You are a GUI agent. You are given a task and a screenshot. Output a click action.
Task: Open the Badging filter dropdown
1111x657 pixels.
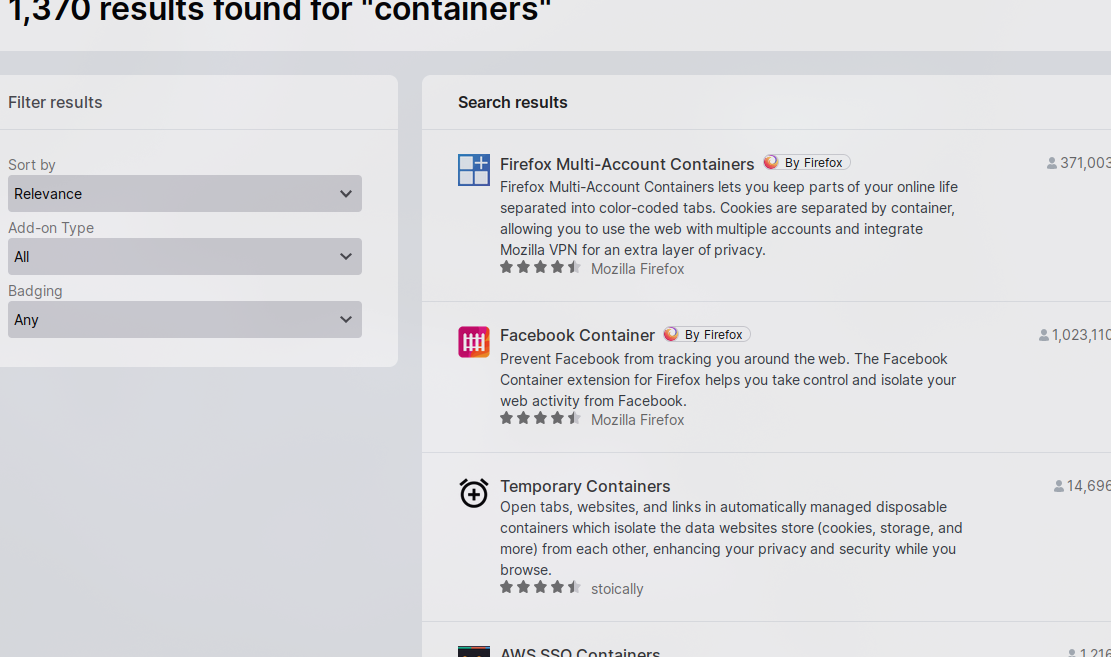pos(185,320)
